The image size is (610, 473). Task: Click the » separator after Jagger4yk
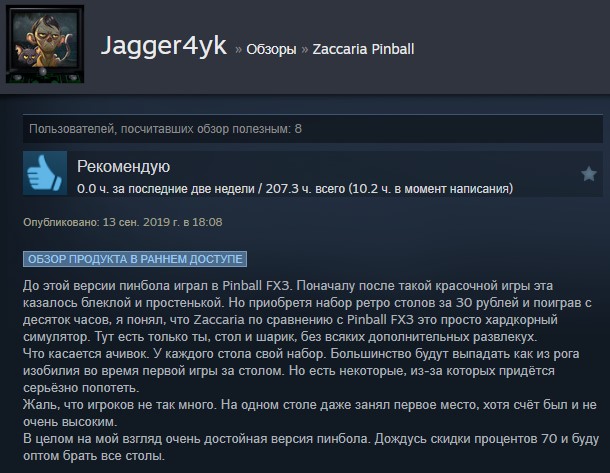point(238,49)
